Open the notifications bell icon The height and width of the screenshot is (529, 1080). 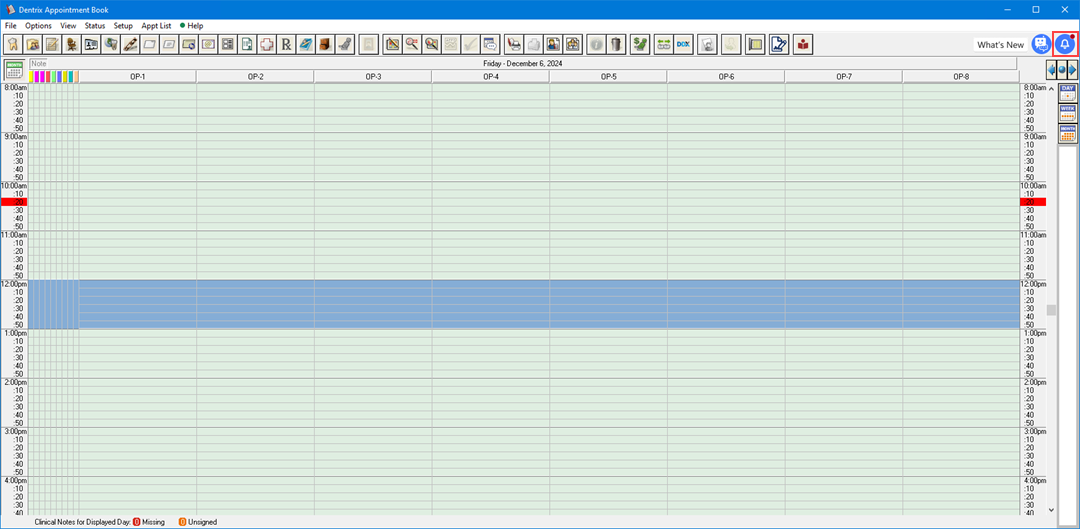[1065, 44]
